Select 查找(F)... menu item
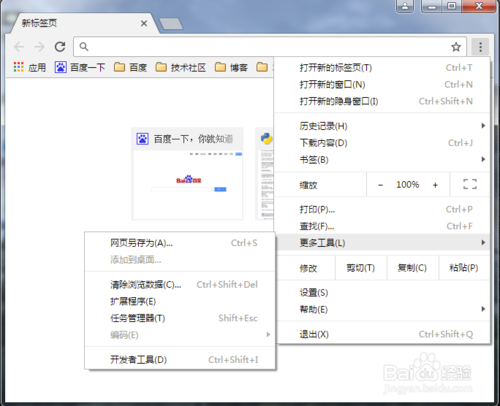500x406 pixels. (x=382, y=226)
